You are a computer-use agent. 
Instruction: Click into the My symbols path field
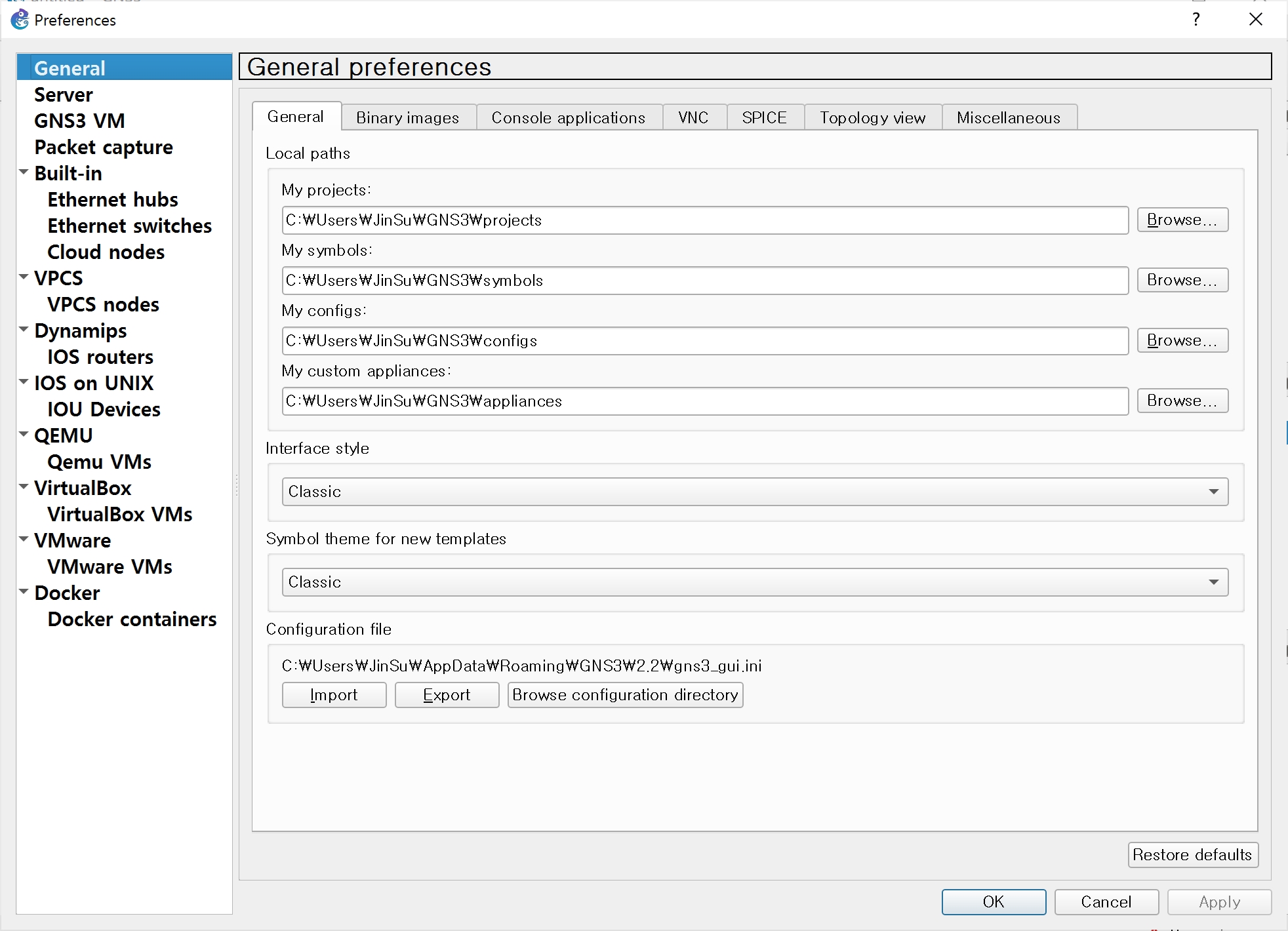704,281
